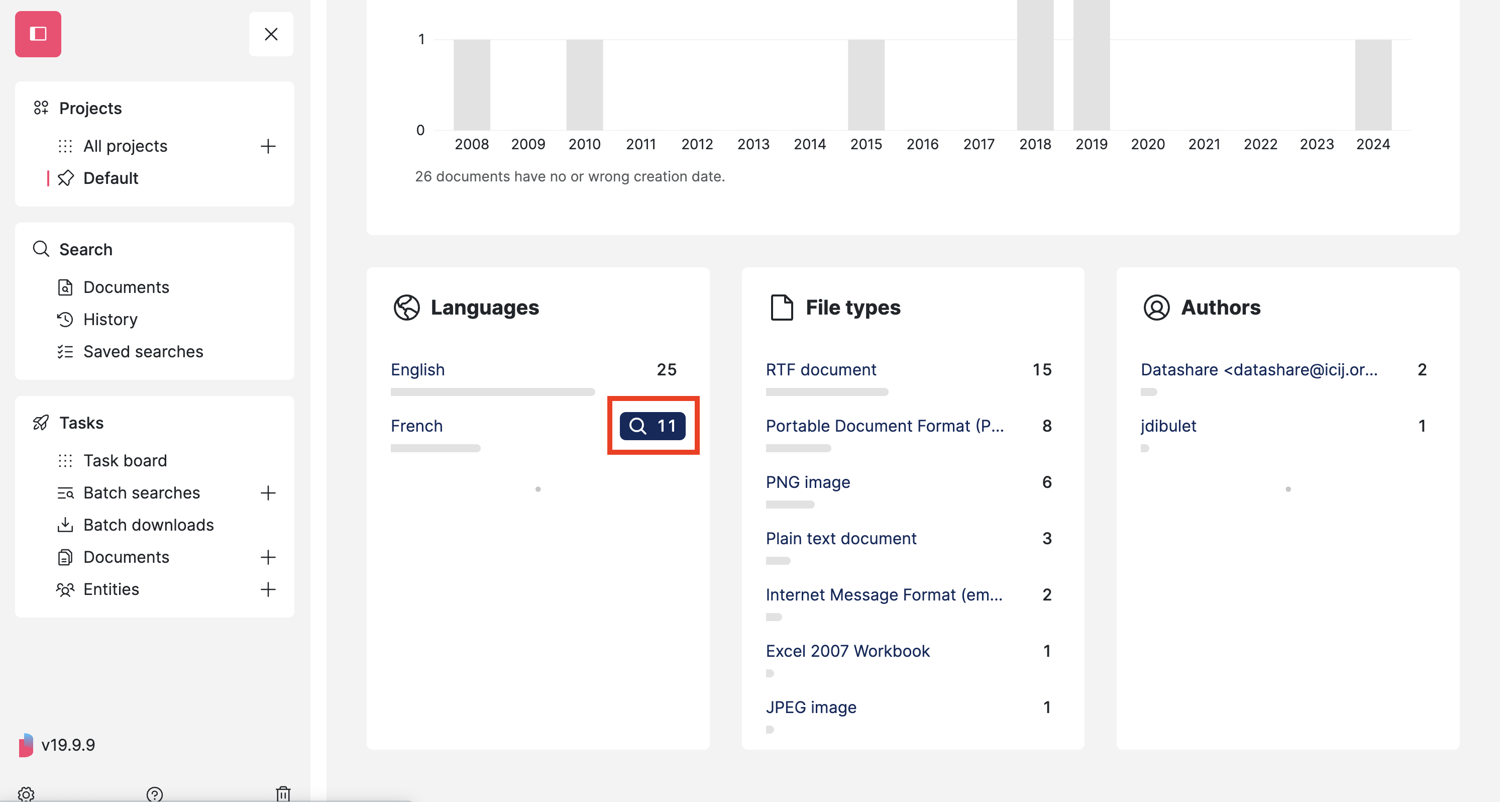The image size is (1512, 802).
Task: Unpin the Default project
Action: click(x=66, y=178)
